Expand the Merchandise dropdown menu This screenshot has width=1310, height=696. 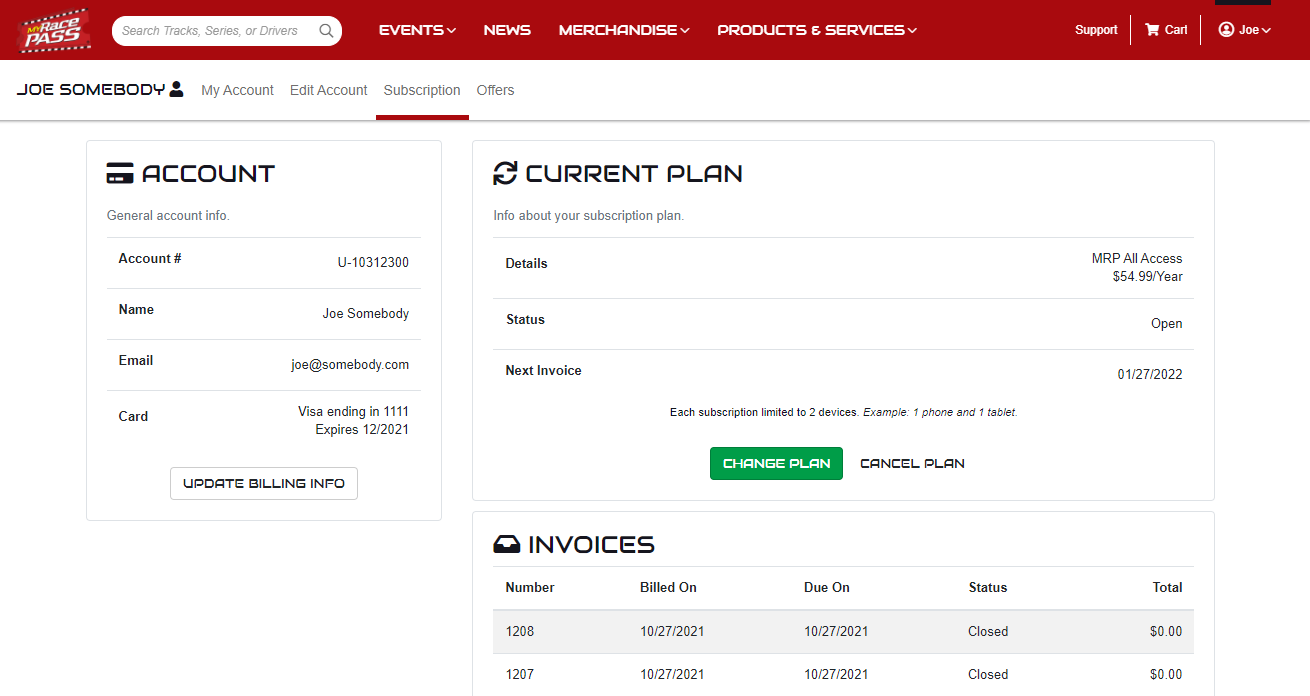point(624,30)
